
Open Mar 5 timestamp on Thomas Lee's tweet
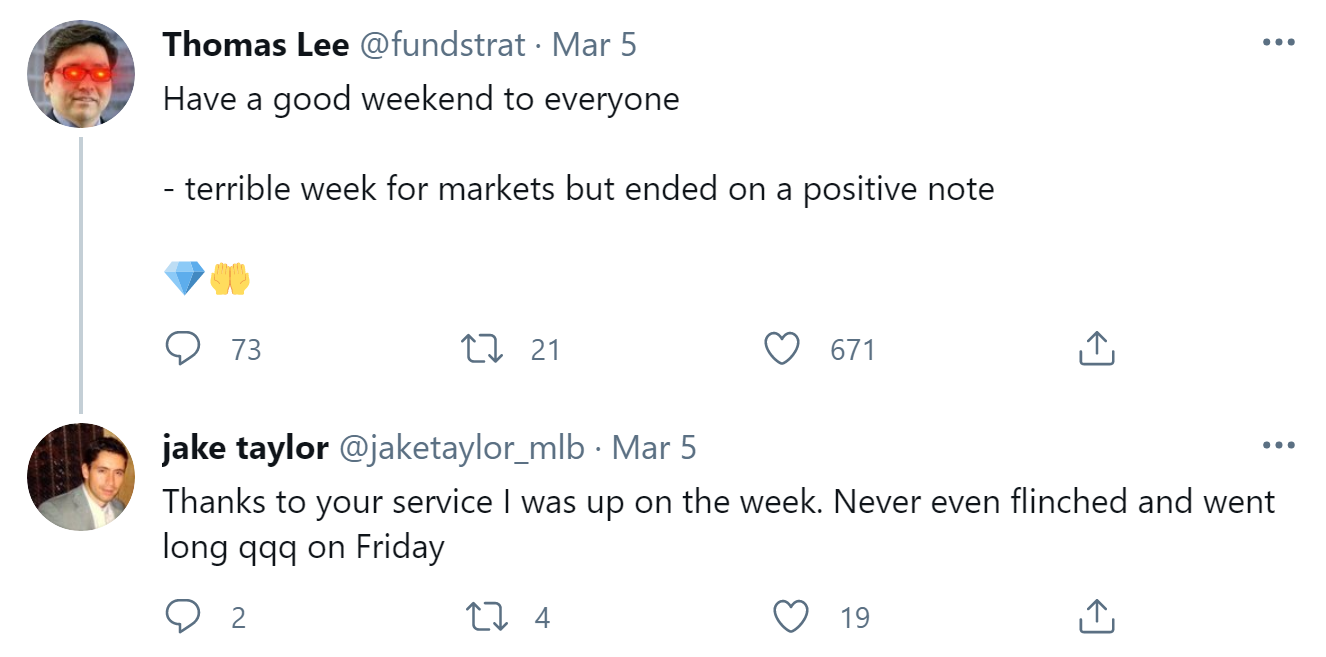coord(594,45)
